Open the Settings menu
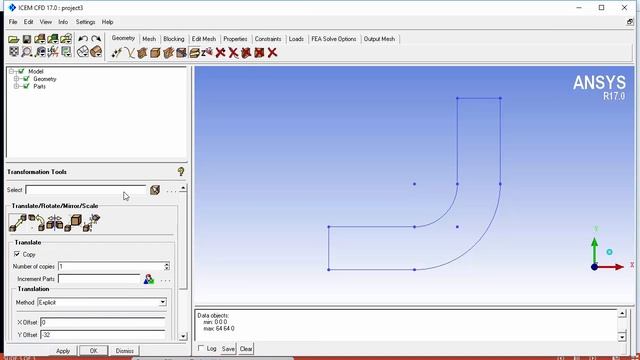The height and width of the screenshot is (360, 640). [85, 22]
